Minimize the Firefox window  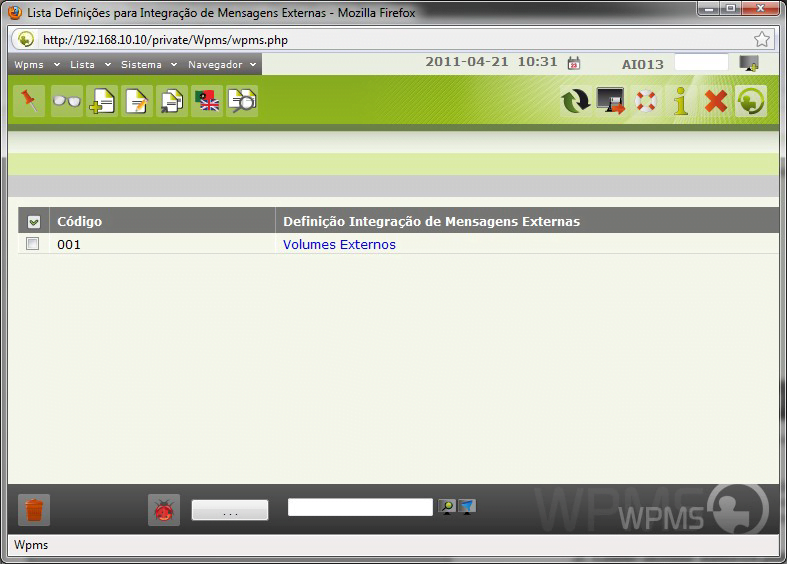tap(709, 8)
